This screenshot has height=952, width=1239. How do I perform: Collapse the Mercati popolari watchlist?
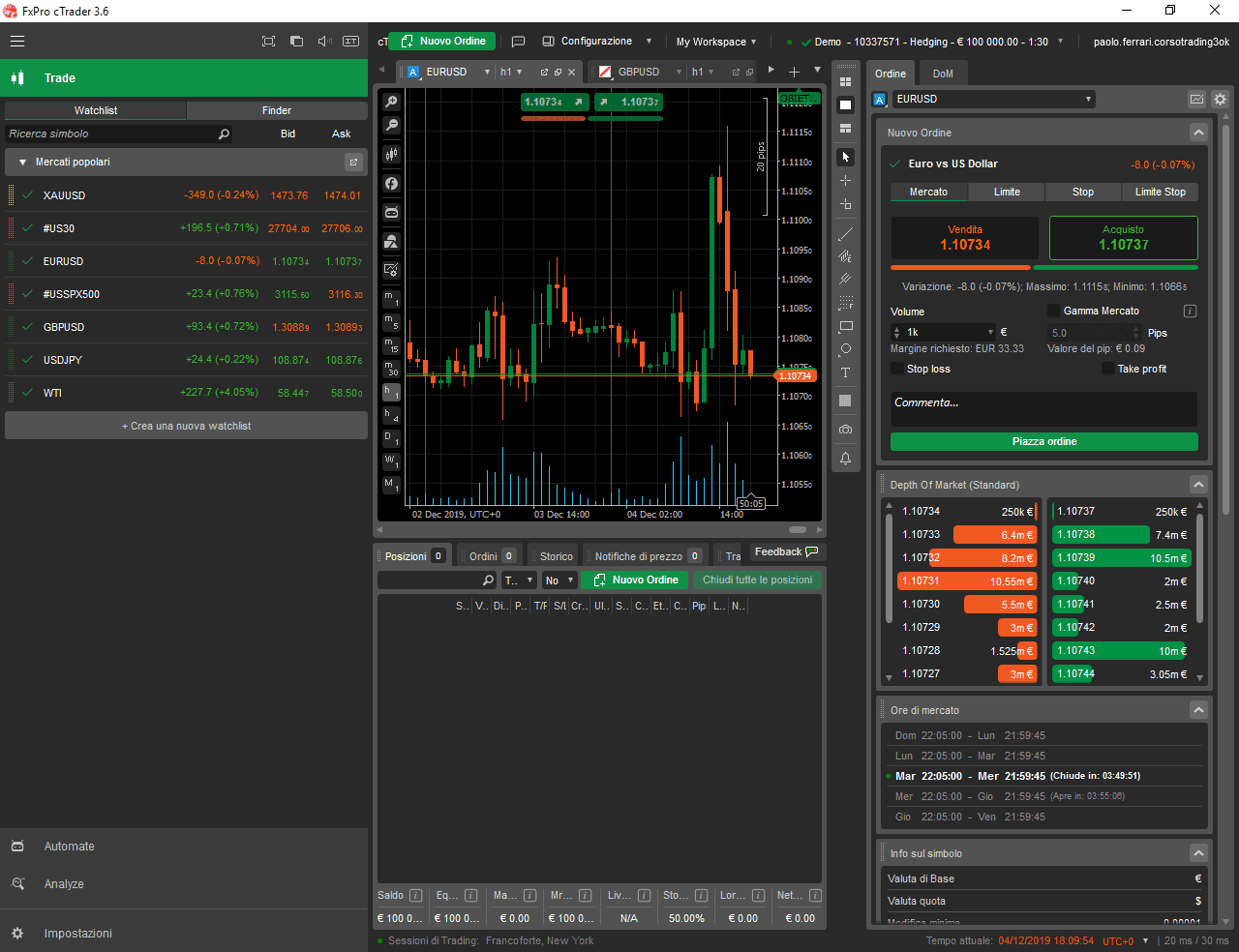23,163
